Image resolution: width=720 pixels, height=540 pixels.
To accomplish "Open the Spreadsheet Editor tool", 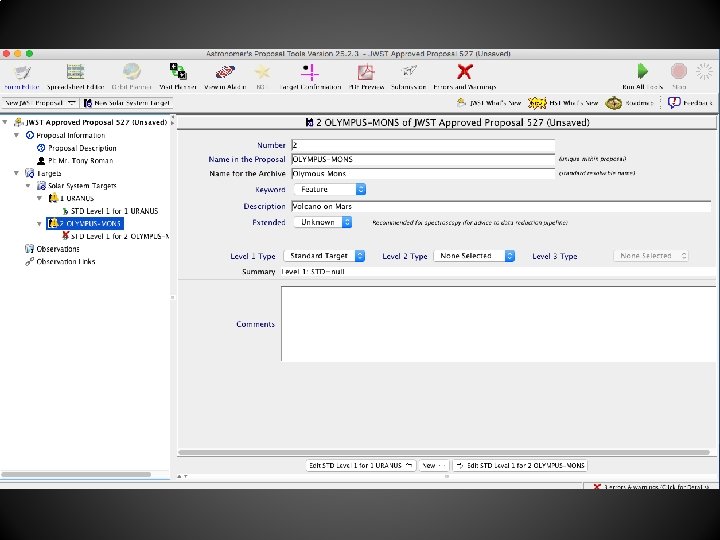I will (75, 77).
